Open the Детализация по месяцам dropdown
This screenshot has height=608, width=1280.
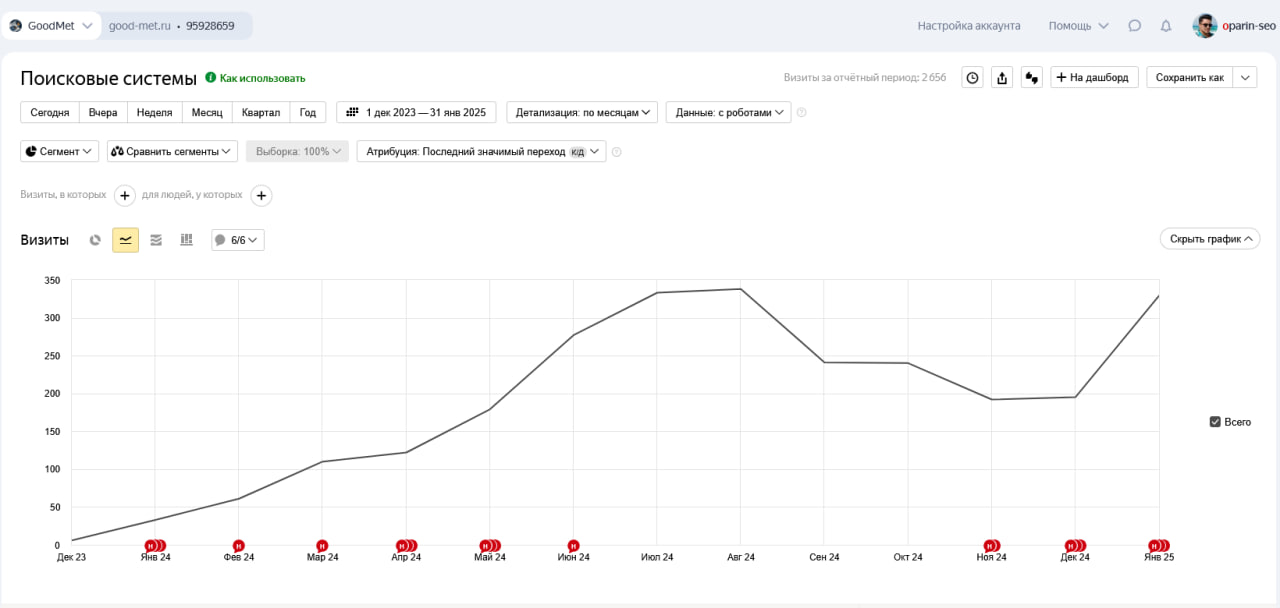click(x=581, y=112)
